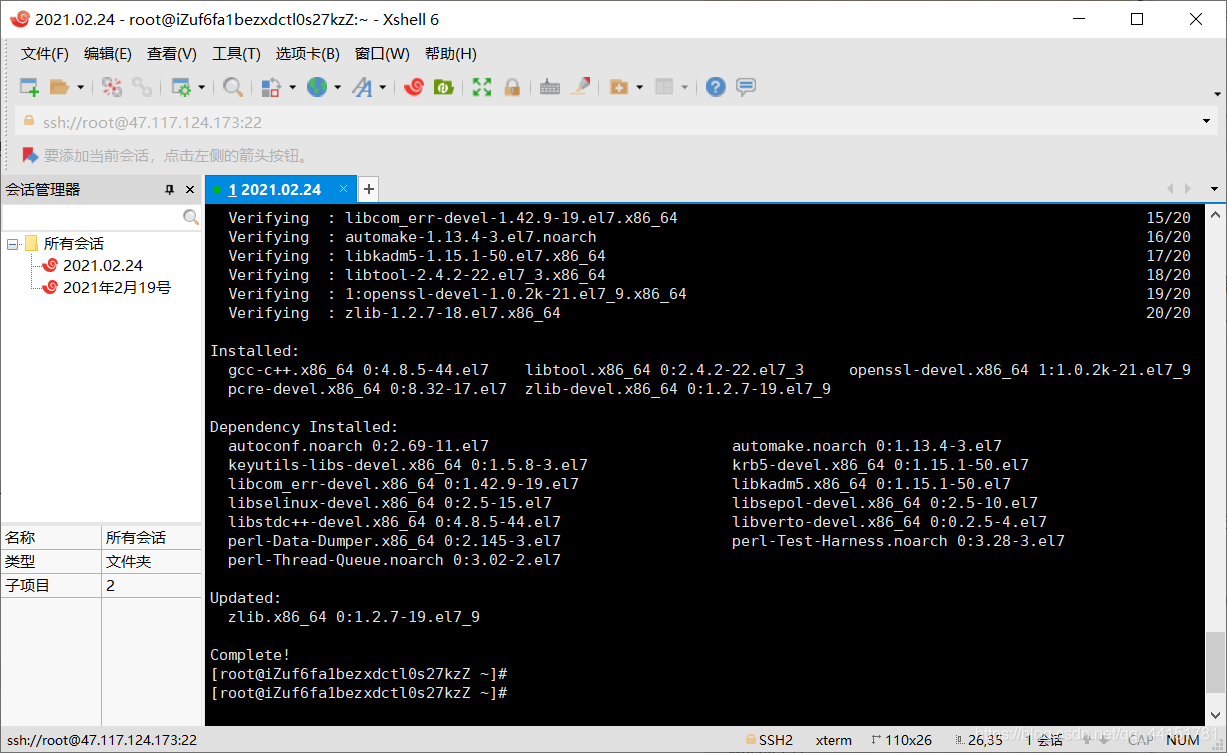The image size is (1227, 753).
Task: Add a new tab with plus button
Action: tap(368, 189)
